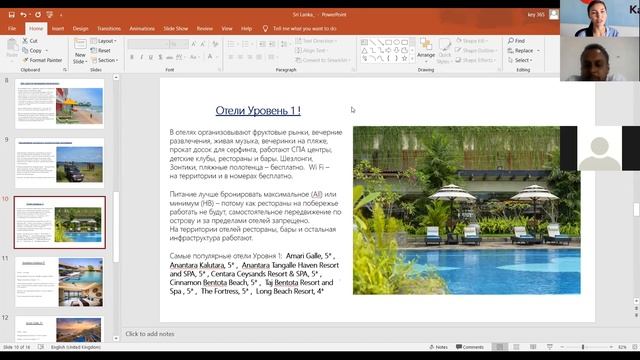Switch to Slide Sorter view in status bar
640x360 pixels.
click(x=516, y=347)
